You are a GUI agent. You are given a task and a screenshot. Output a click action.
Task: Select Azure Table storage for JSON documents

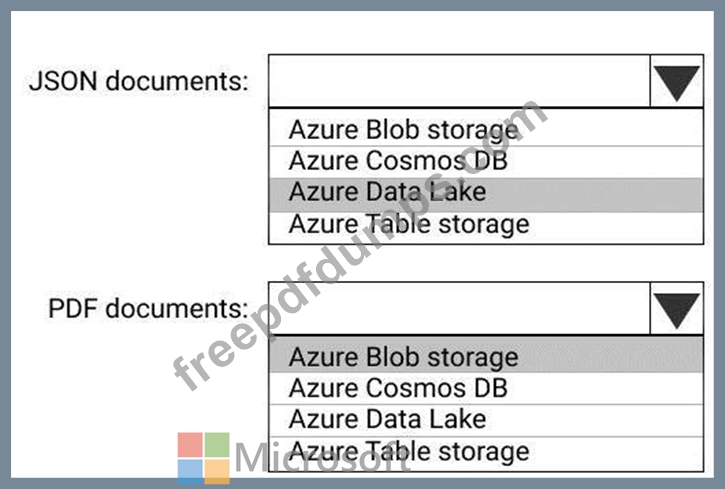point(486,226)
